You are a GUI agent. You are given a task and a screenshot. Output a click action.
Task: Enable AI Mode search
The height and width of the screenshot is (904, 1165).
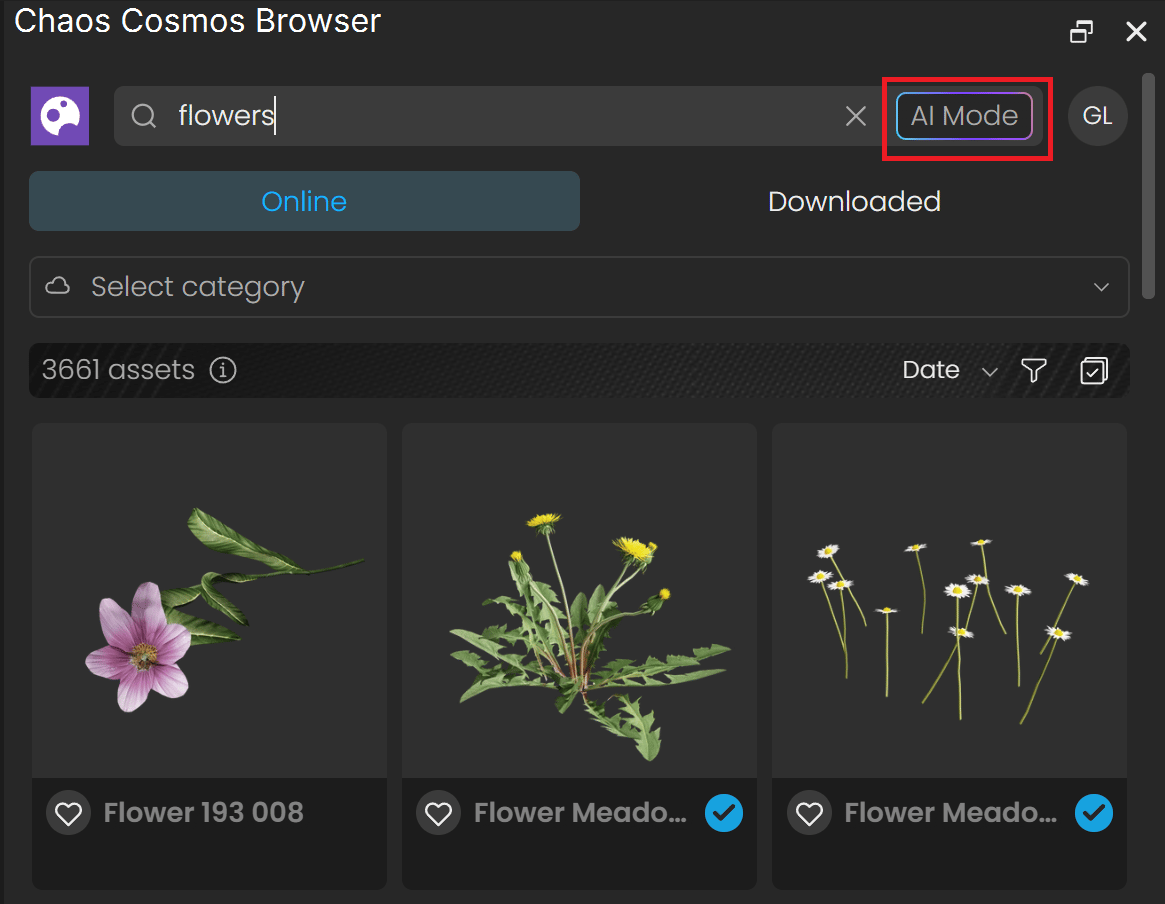coord(964,116)
